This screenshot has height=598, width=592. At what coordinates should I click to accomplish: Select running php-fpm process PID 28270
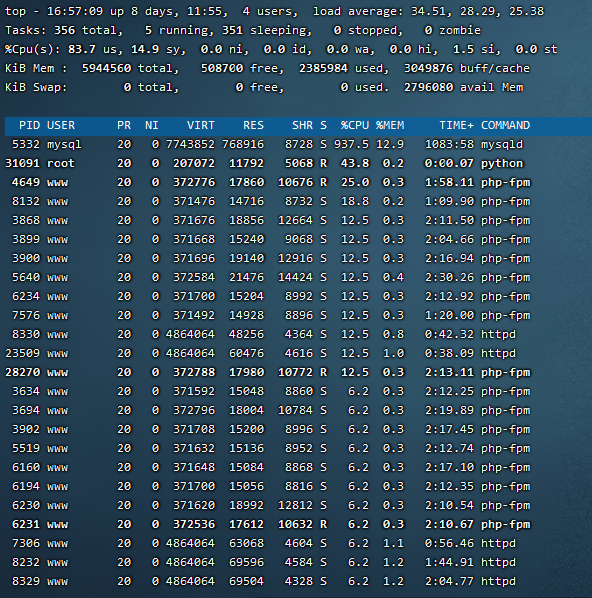pos(268,372)
